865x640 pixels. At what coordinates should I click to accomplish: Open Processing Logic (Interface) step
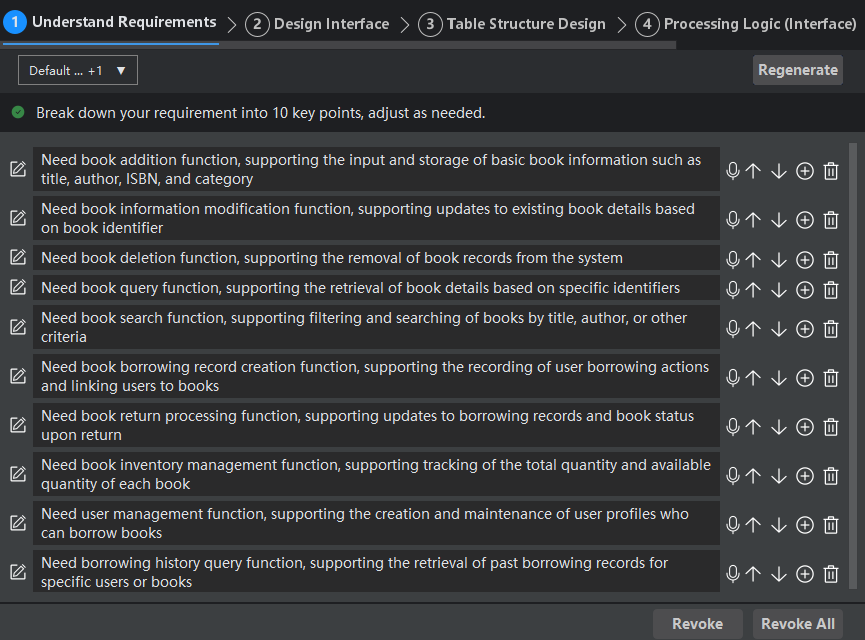(x=747, y=24)
